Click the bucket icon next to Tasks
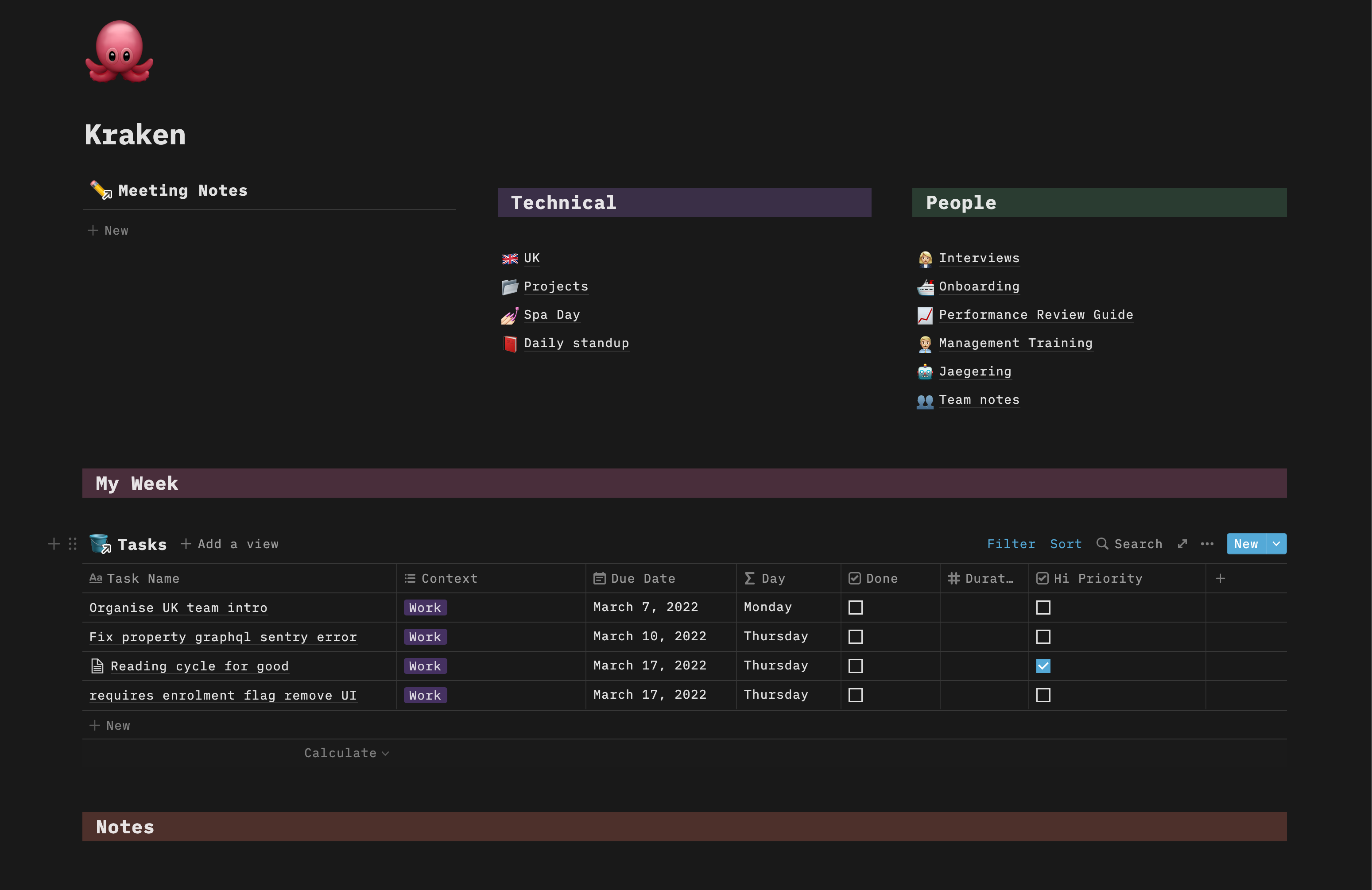Viewport: 1372px width, 890px height. (99, 544)
